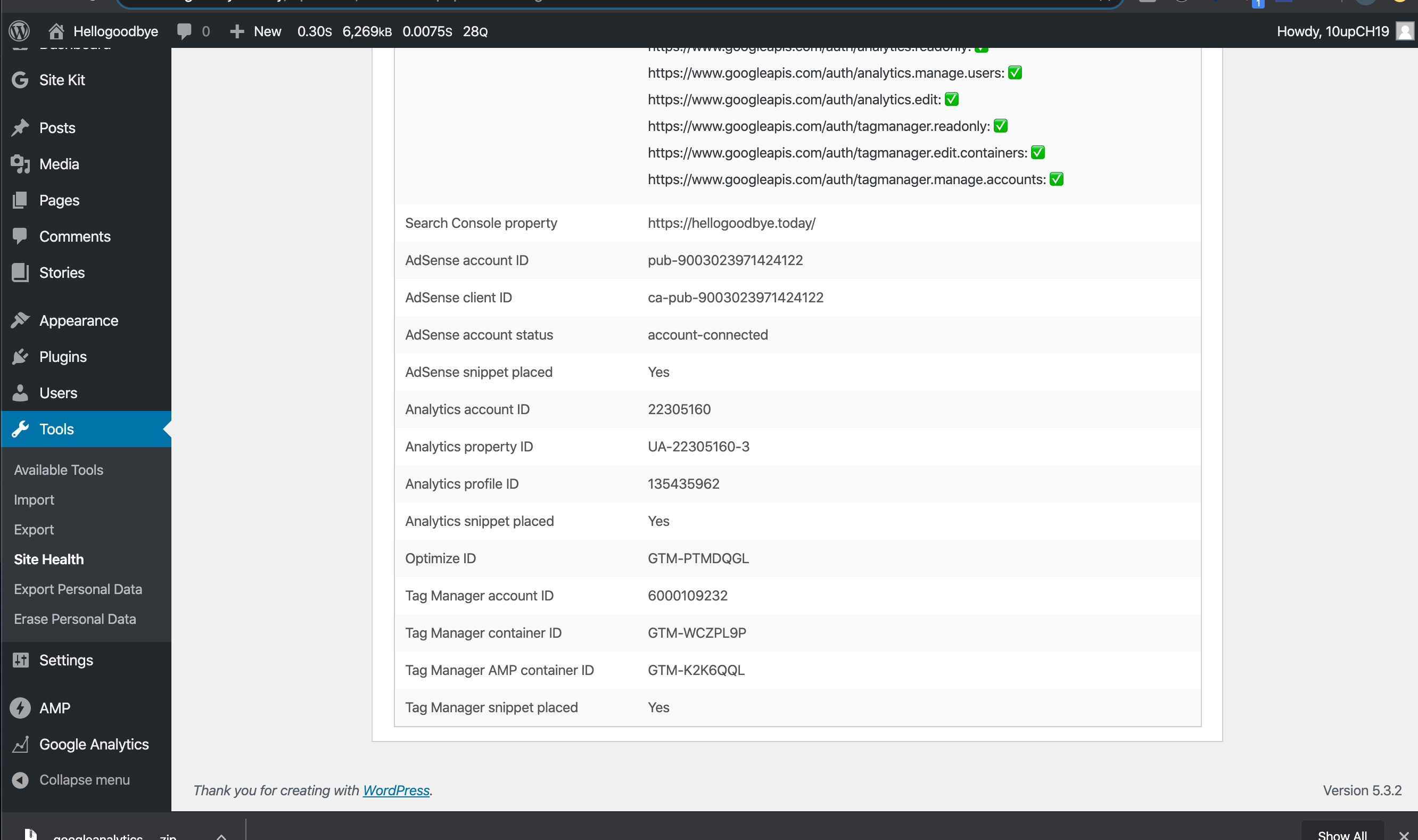Click account-connected status value
The width and height of the screenshot is (1418, 840).
click(x=707, y=335)
